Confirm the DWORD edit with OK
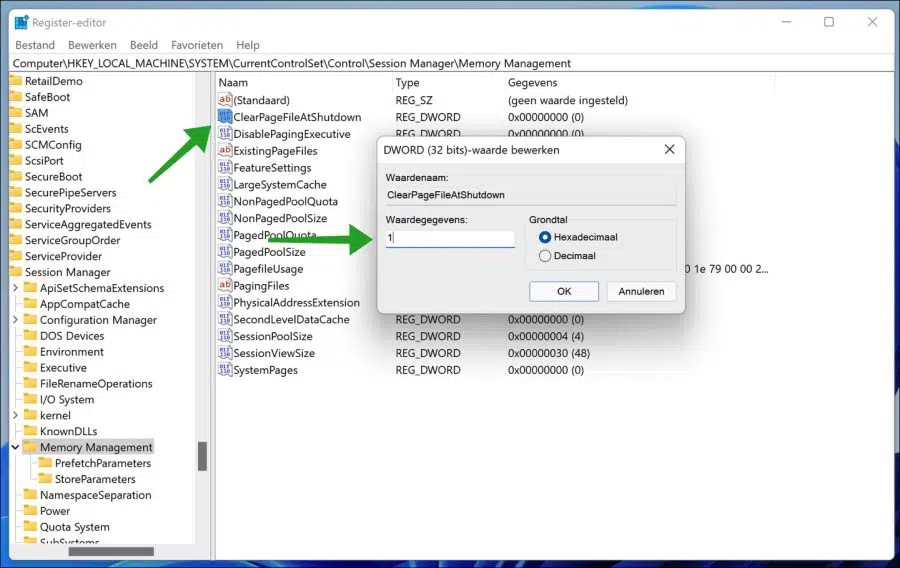This screenshot has width=900, height=568. click(564, 291)
